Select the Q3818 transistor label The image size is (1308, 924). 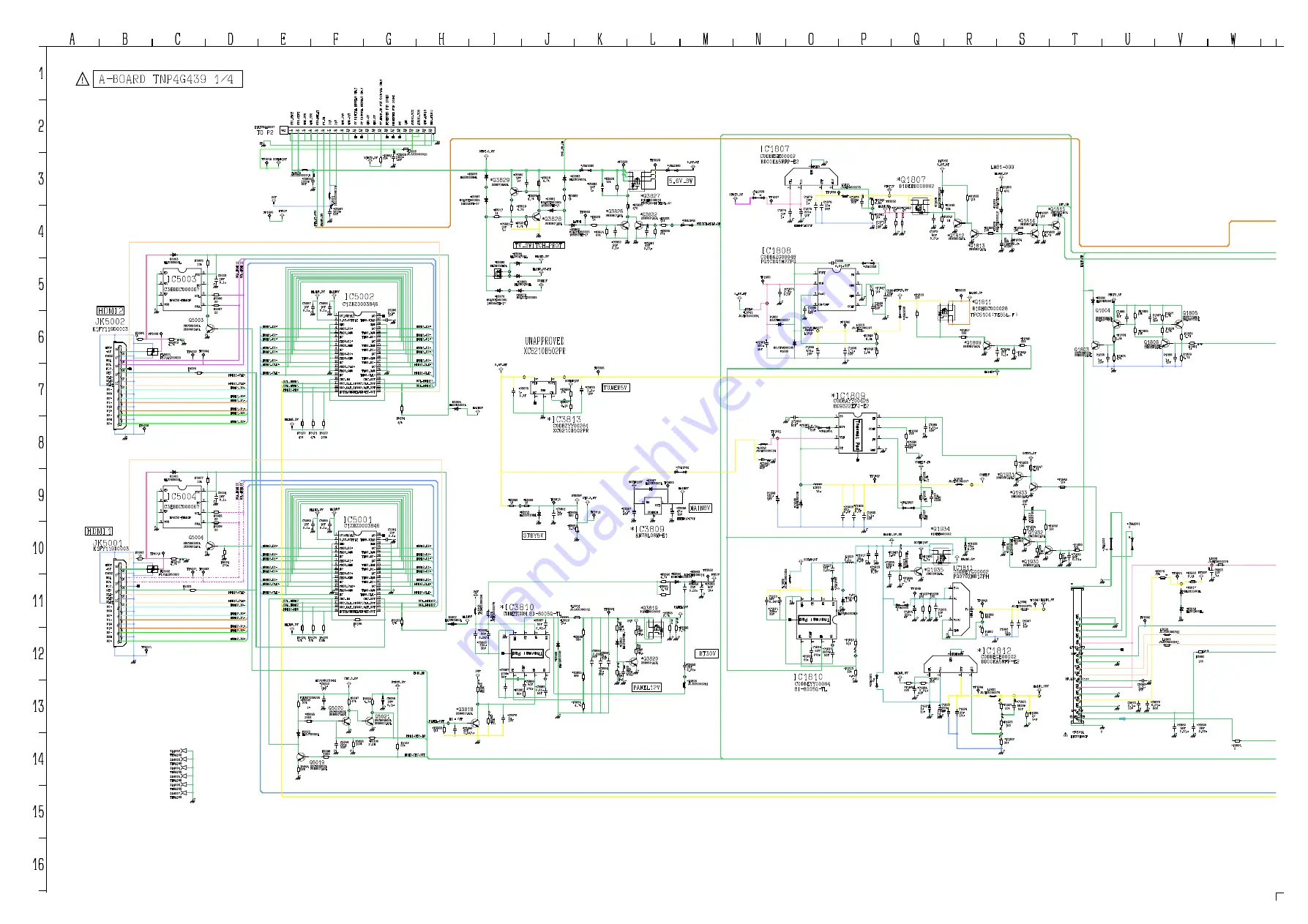pyautogui.click(x=465, y=710)
